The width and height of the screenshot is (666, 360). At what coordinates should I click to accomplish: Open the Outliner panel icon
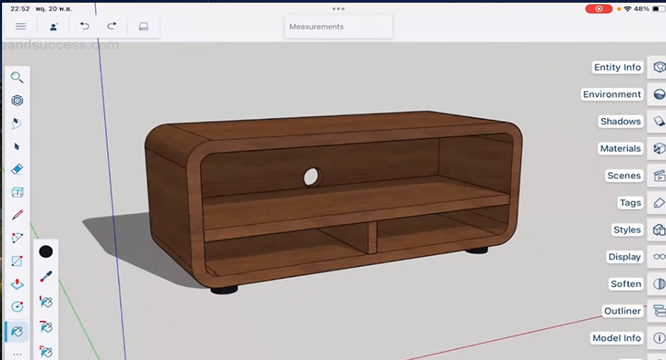pos(659,311)
